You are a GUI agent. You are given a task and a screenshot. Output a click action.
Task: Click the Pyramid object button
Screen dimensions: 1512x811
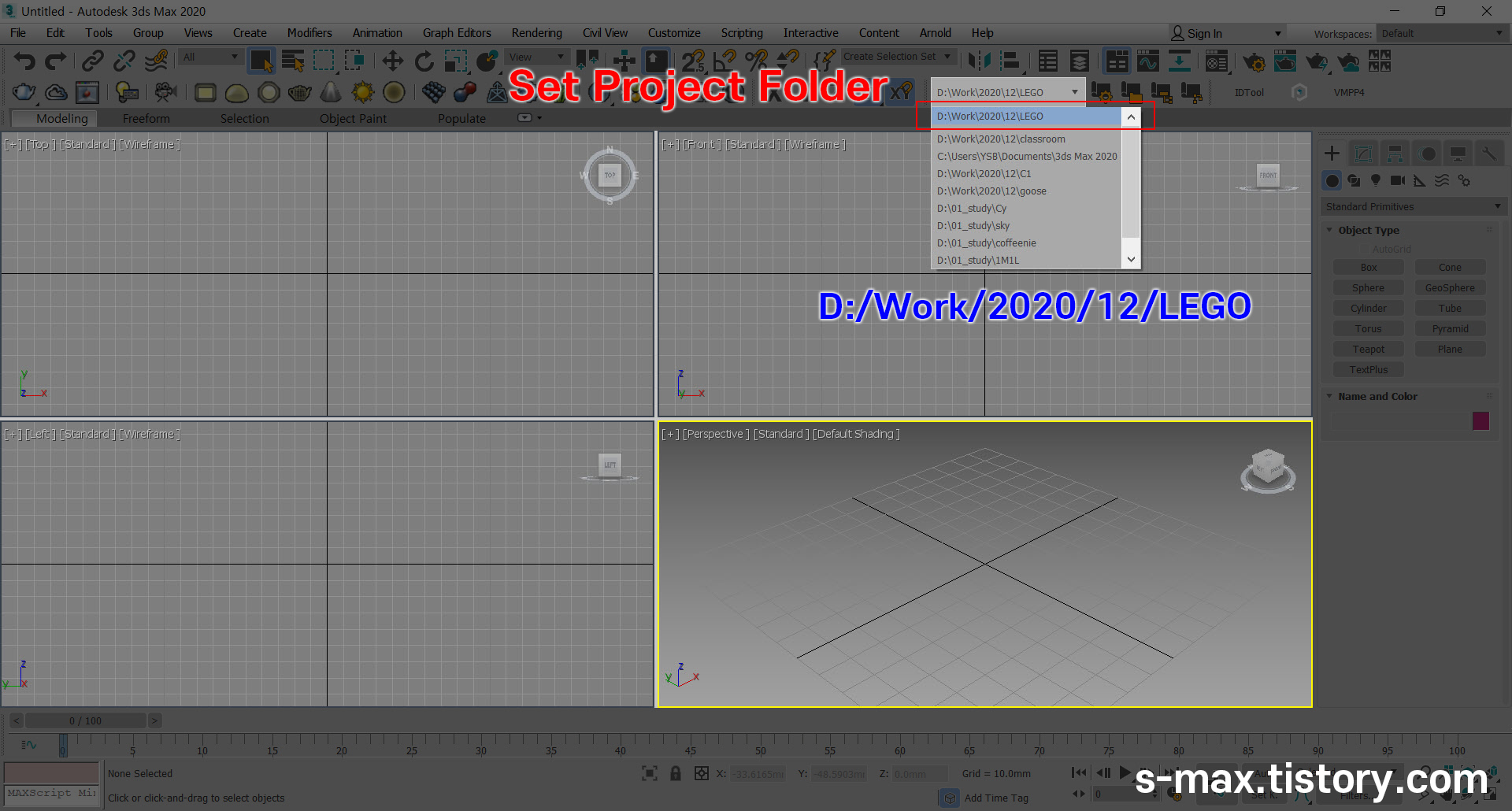coord(1450,329)
